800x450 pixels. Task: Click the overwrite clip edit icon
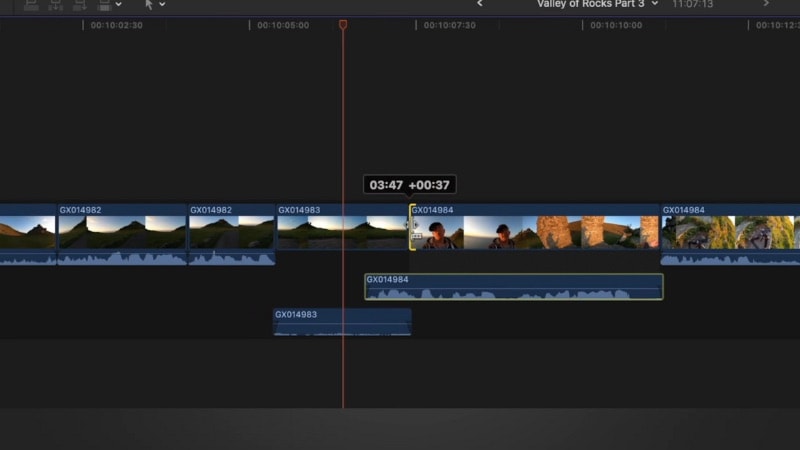(x=104, y=5)
